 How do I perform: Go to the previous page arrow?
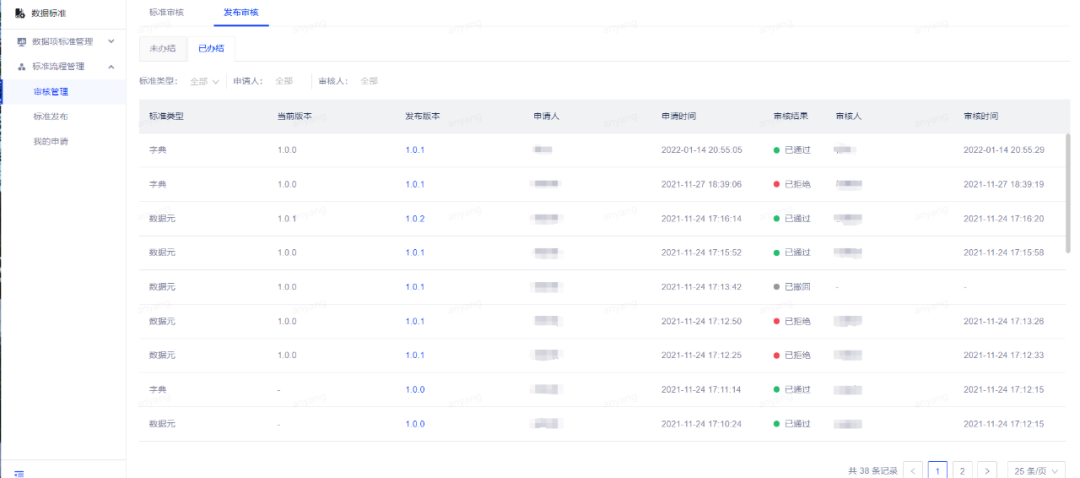coord(913,471)
